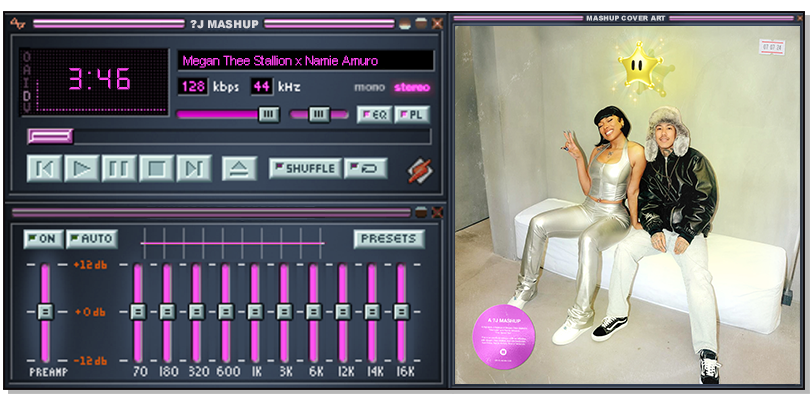Image resolution: width=810 pixels, height=400 pixels.
Task: Adjust the 70 Hz band slider
Action: [x=138, y=312]
